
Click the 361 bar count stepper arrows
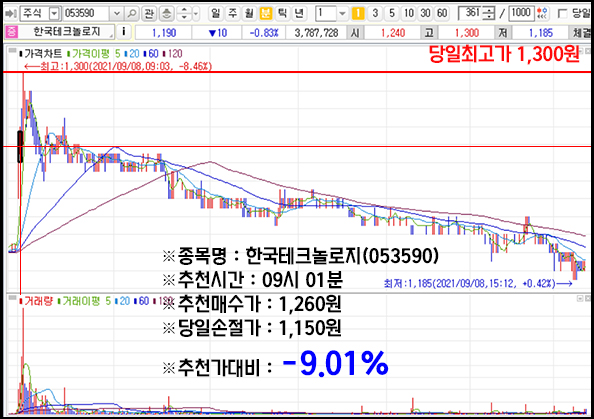tap(490, 14)
